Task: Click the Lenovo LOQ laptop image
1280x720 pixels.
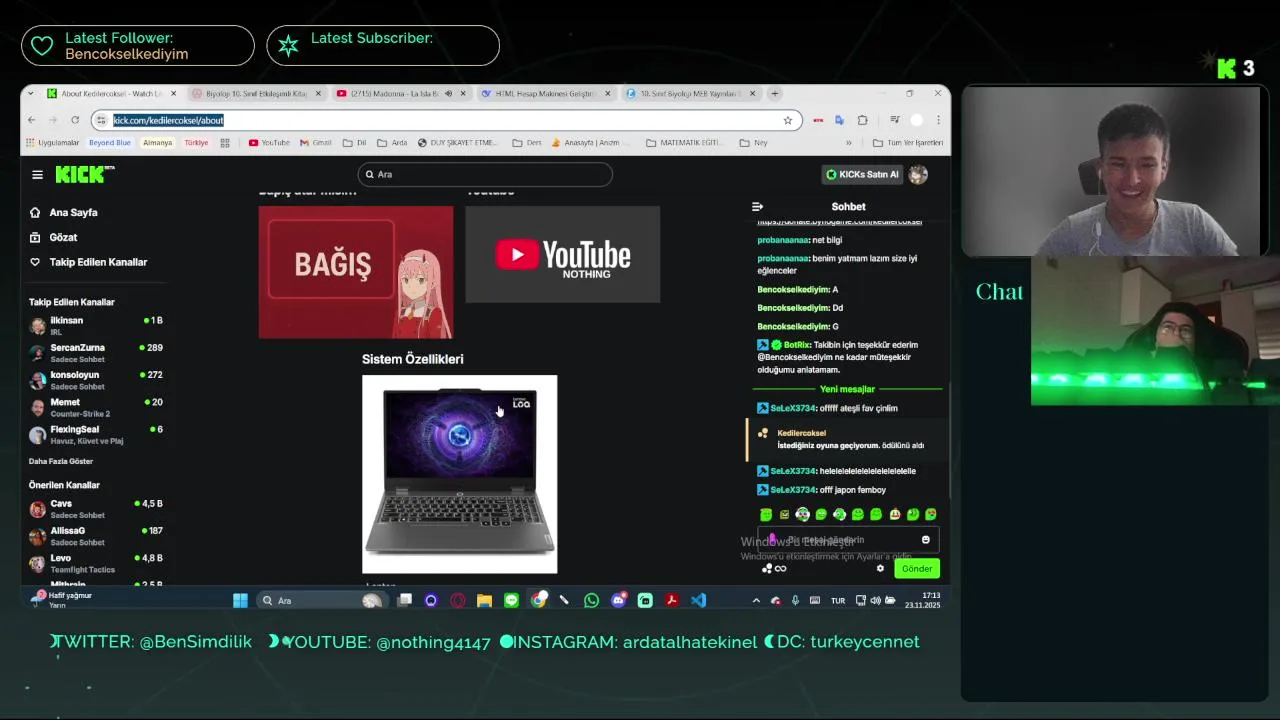Action: (459, 474)
